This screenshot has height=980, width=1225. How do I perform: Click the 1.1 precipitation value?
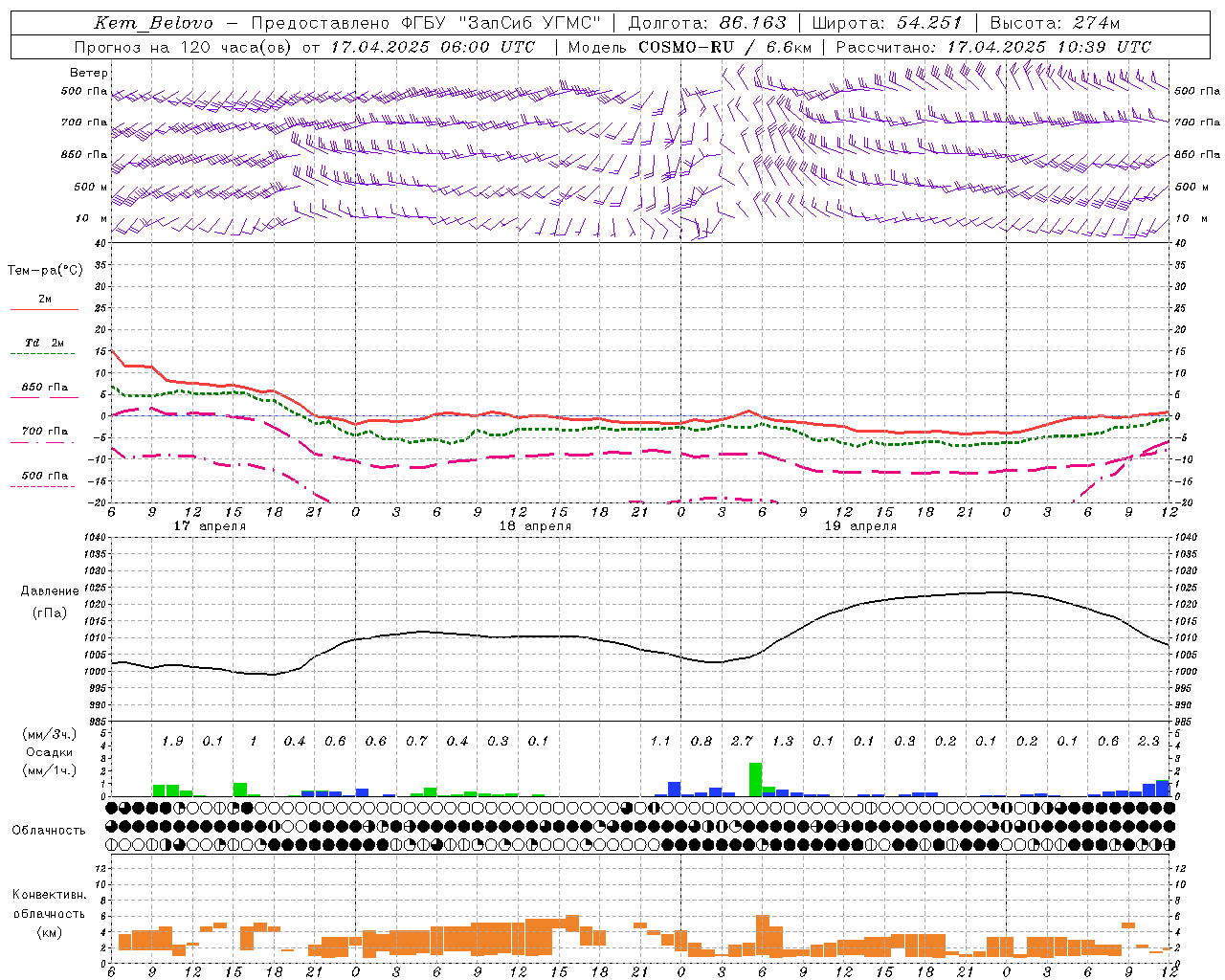[660, 741]
